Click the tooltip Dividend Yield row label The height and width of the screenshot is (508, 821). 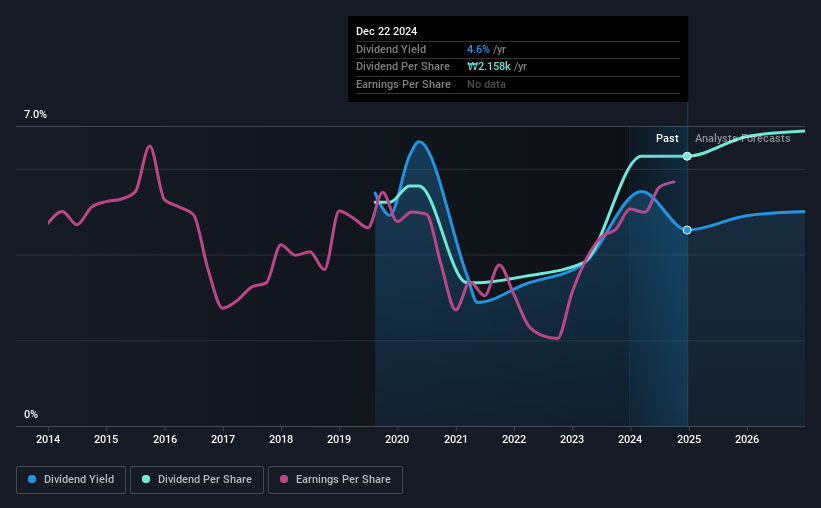(x=391, y=49)
